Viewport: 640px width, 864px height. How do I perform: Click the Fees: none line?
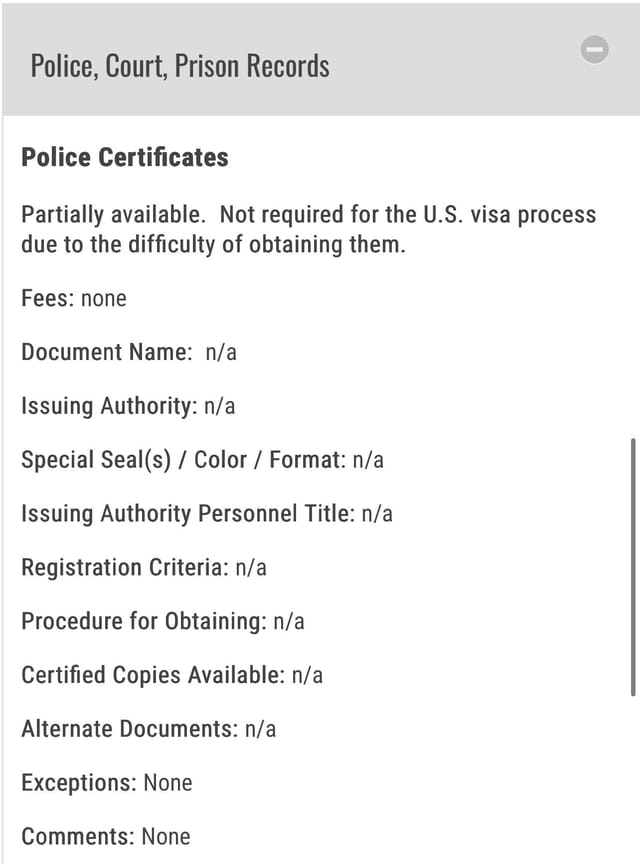pos(74,298)
